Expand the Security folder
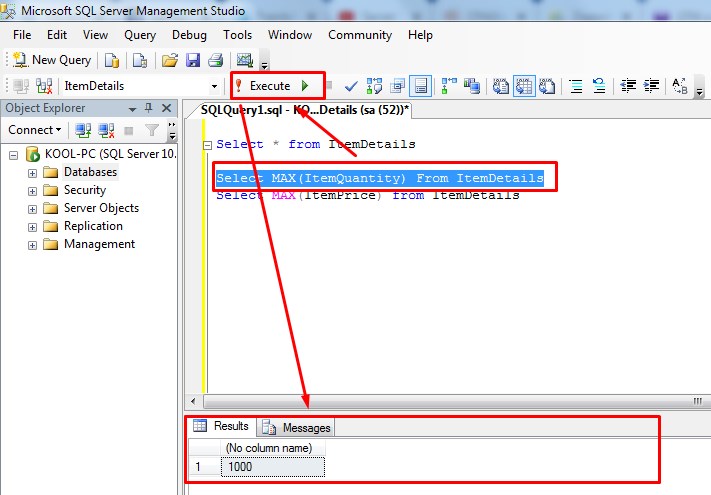The height and width of the screenshot is (495, 711). pyautogui.click(x=32, y=191)
